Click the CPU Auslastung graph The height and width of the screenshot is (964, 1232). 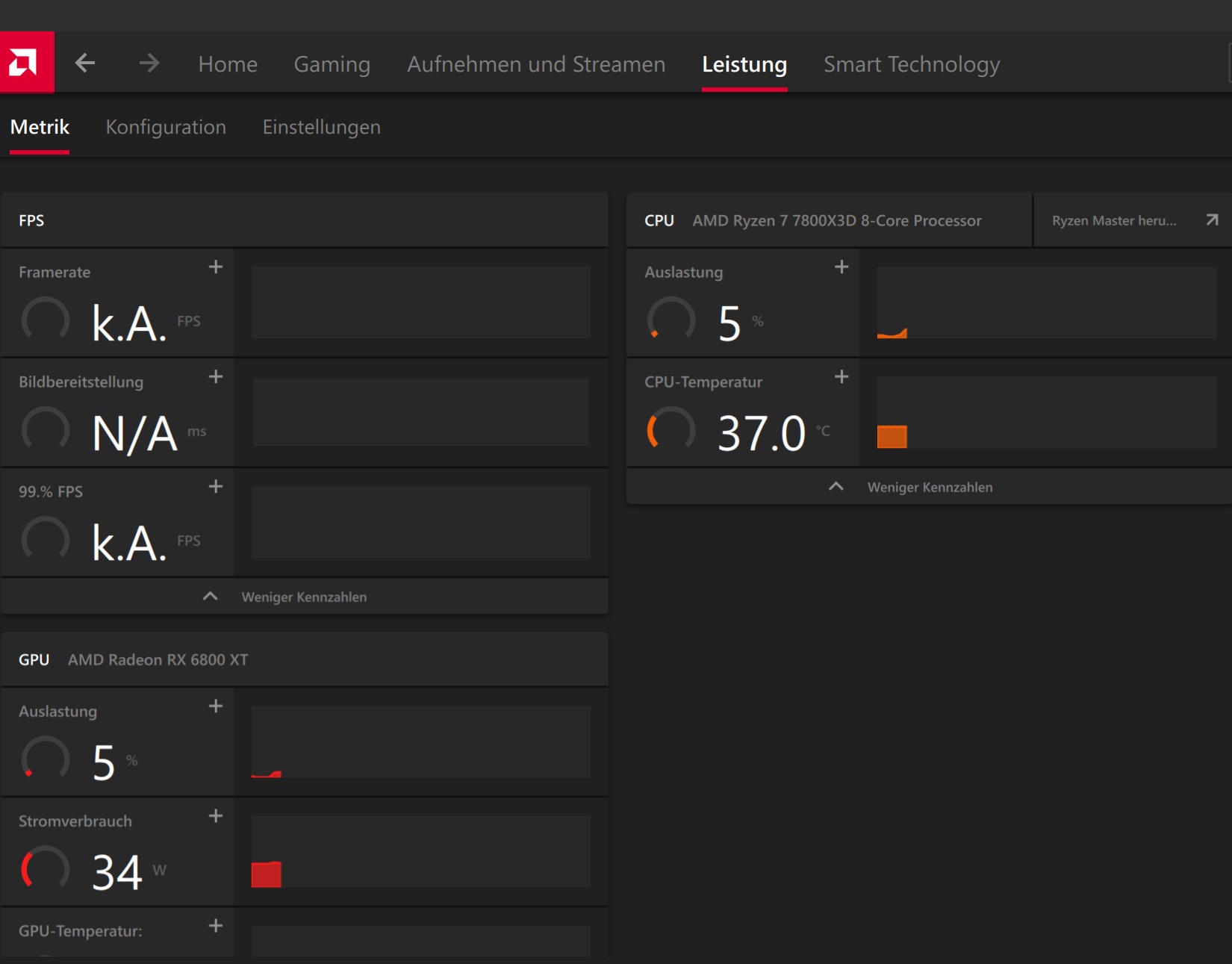click(x=1047, y=302)
